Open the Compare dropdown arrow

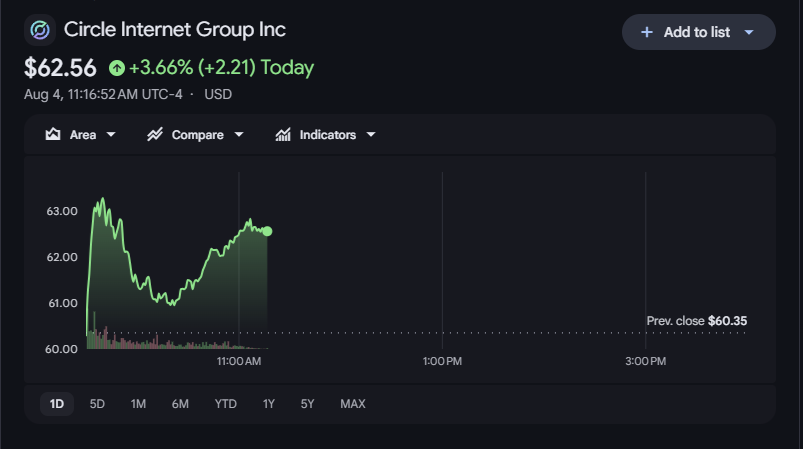pos(239,135)
